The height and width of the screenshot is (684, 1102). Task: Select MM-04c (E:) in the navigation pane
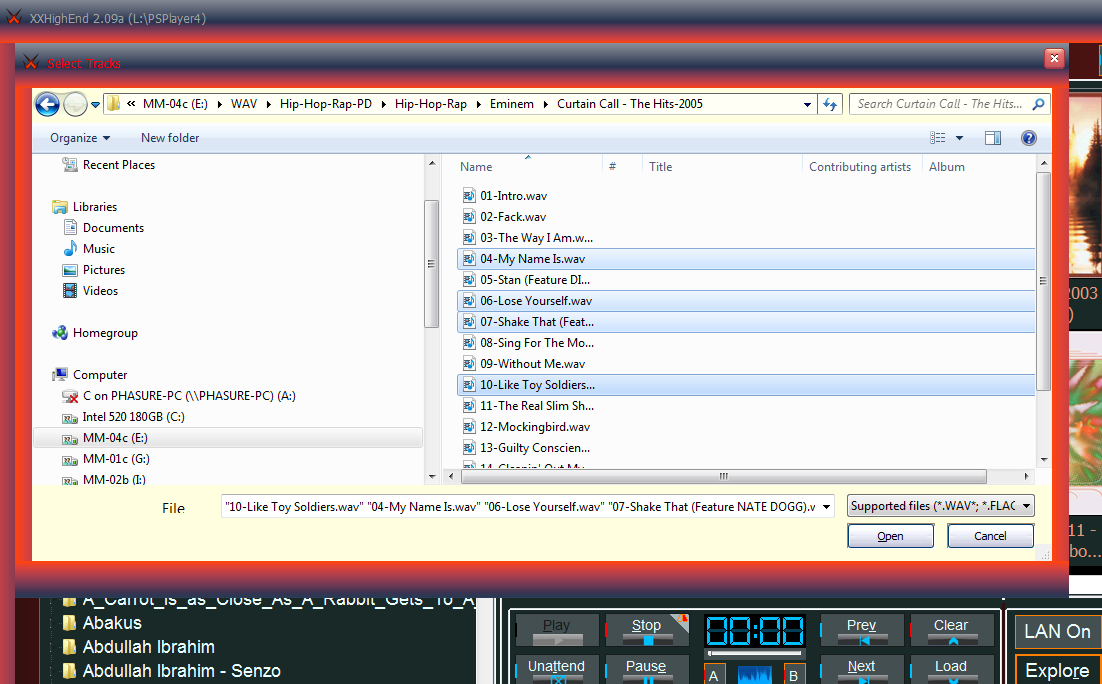(x=228, y=438)
